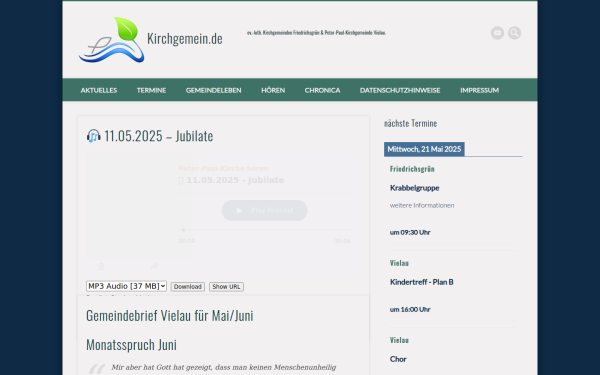Viewport: 600px width, 375px height.
Task: Open the CHRONICA menu item
Action: coord(322,90)
